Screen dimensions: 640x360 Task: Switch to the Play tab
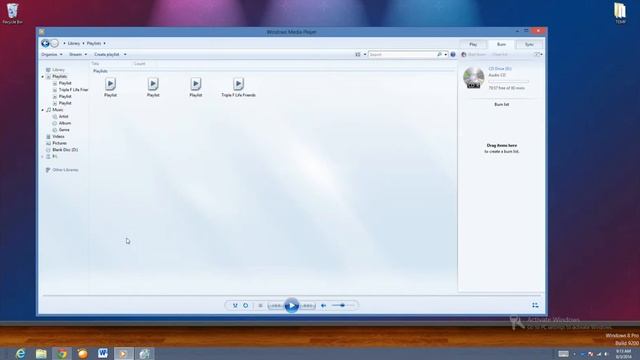point(473,44)
